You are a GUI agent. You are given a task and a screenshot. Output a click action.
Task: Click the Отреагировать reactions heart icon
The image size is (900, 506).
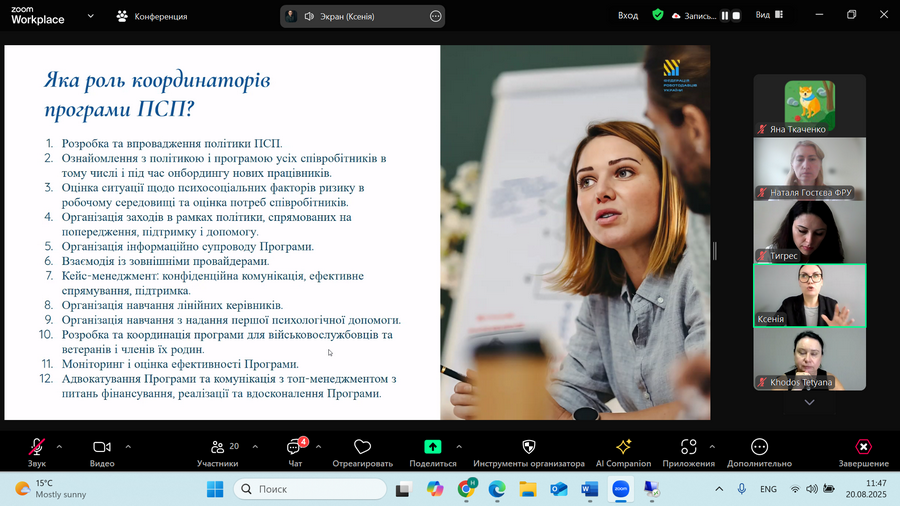(x=362, y=448)
